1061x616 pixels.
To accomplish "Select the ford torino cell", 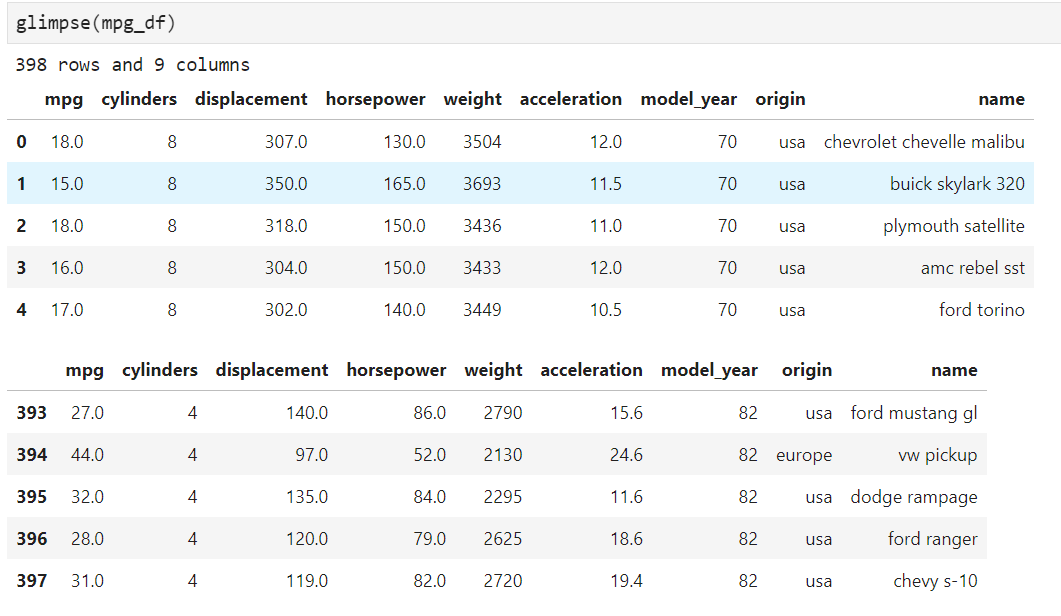I will tap(981, 310).
